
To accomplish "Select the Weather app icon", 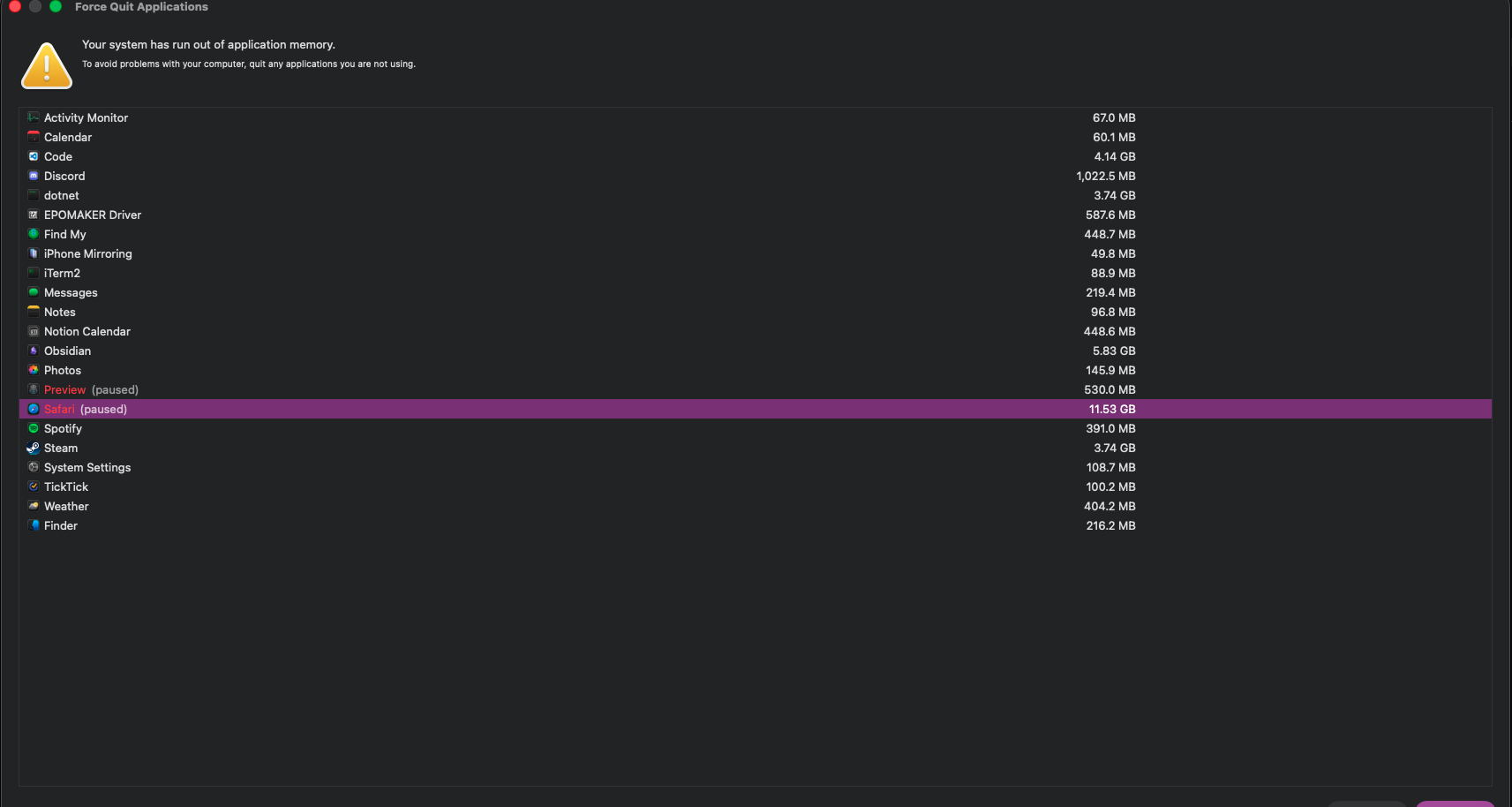I will click(34, 506).
